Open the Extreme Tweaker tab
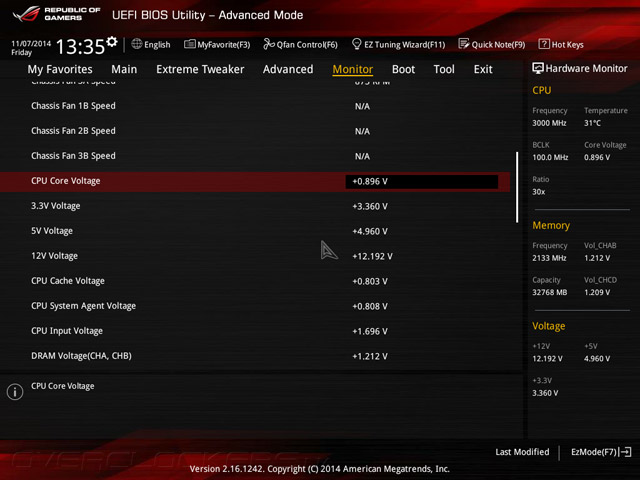640x480 pixels. click(200, 69)
